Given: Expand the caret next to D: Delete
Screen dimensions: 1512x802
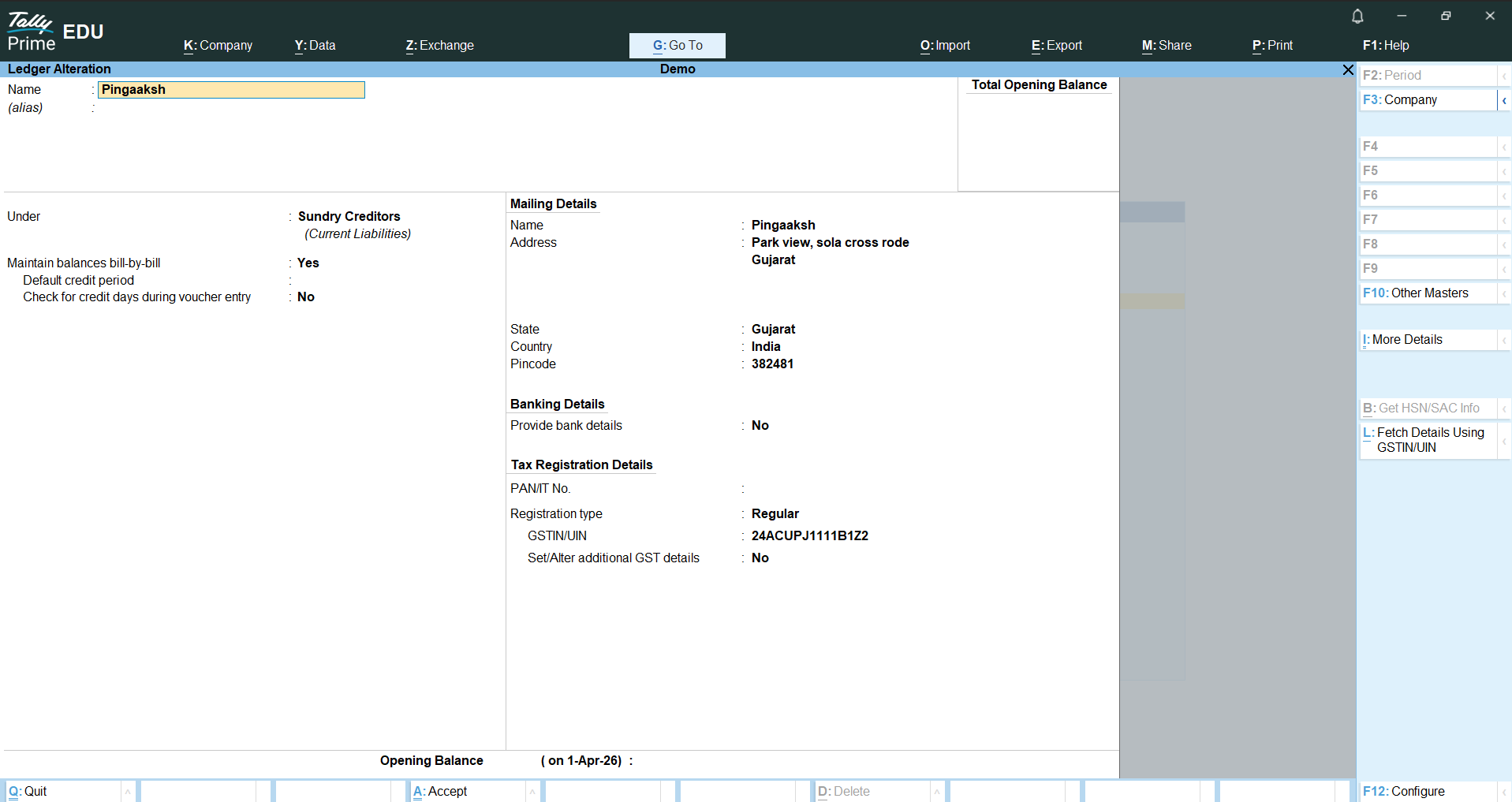Looking at the screenshot, I should coord(937,792).
